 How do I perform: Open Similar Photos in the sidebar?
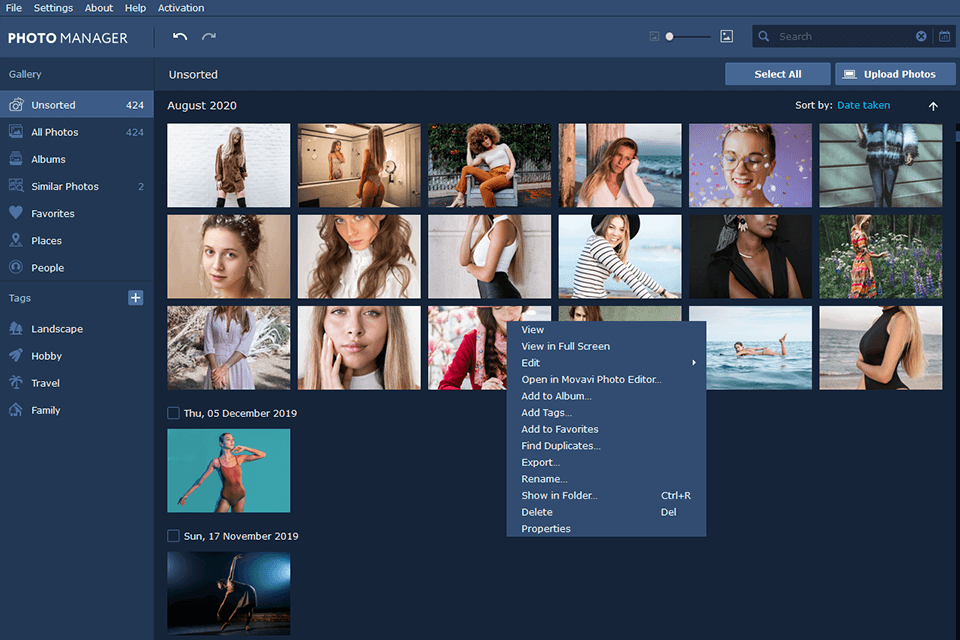65,186
